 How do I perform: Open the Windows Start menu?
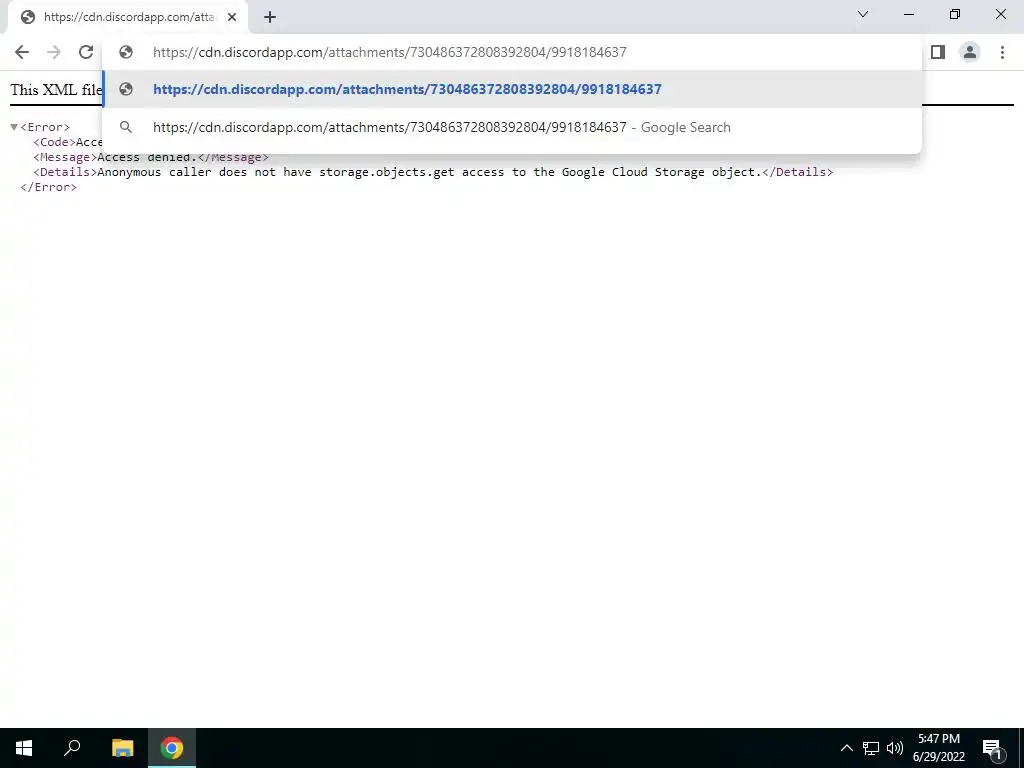point(24,748)
